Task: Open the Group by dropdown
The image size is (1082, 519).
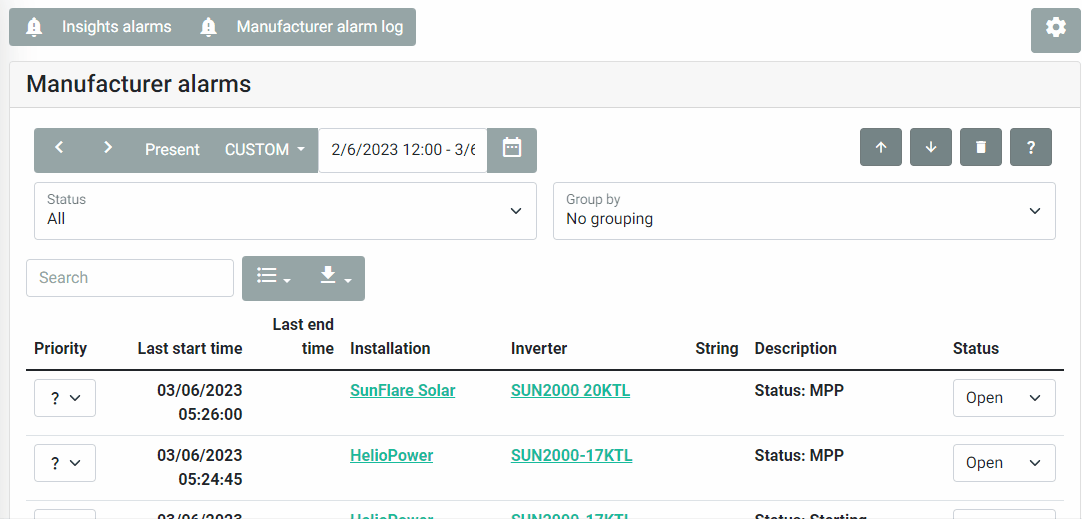Action: point(804,210)
